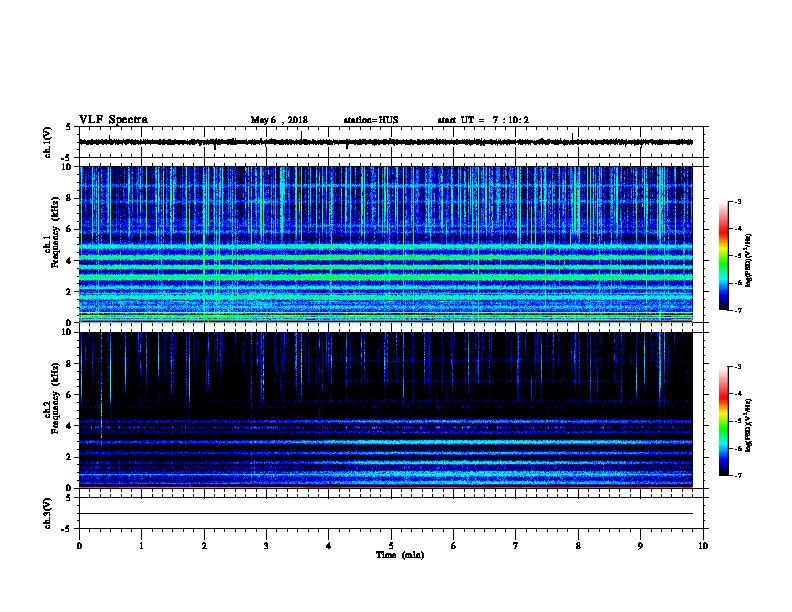The height and width of the screenshot is (612, 792).
Task: Click the time axis tick label "10"
Action: pyautogui.click(x=703, y=545)
